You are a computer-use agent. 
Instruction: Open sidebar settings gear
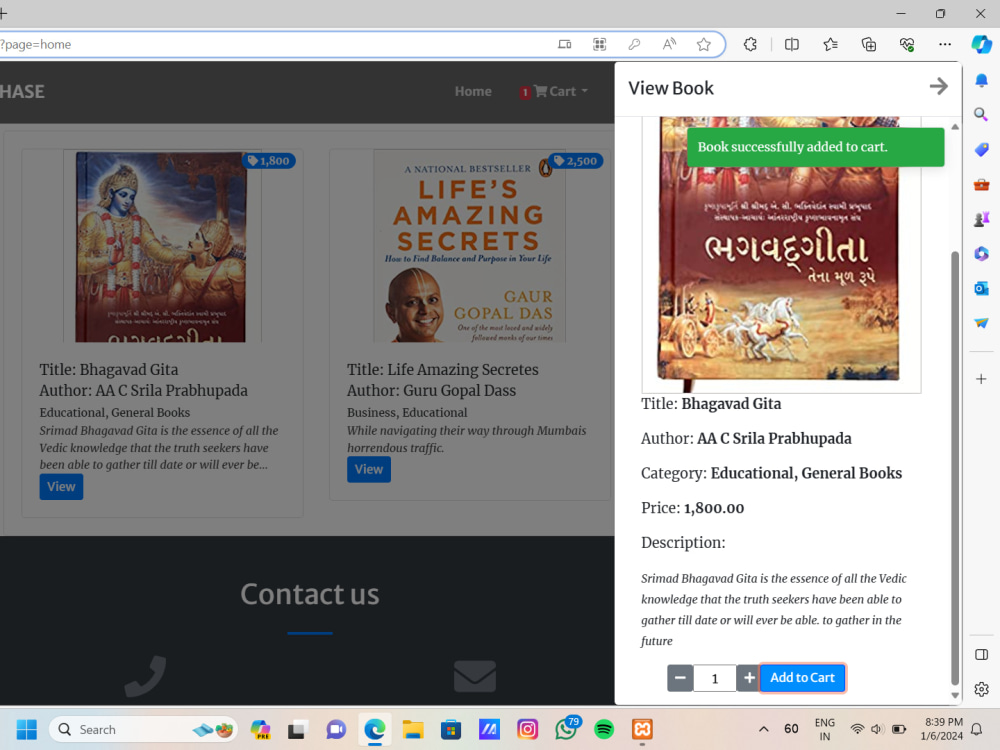click(x=982, y=689)
